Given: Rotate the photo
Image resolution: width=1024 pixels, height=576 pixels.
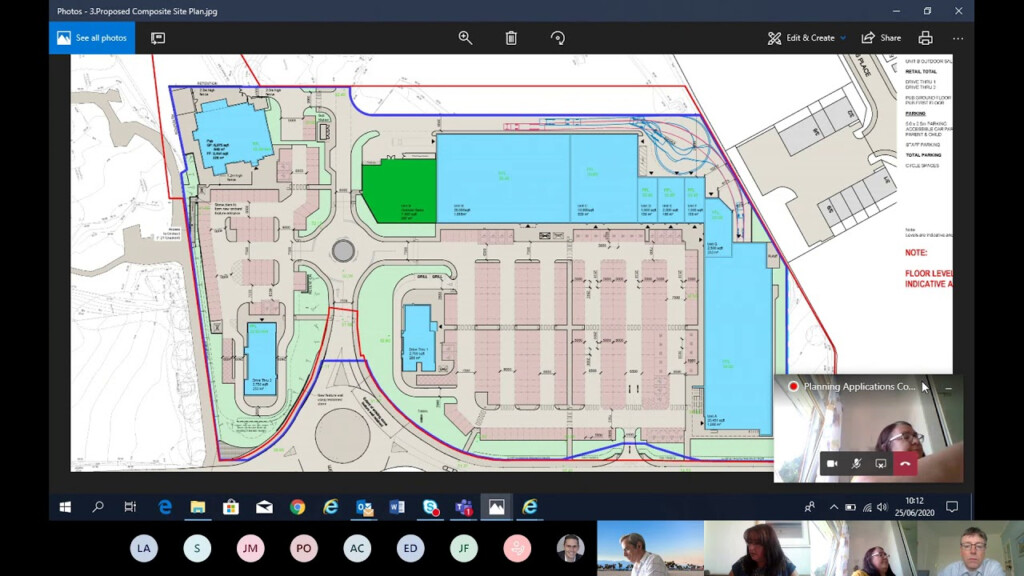Looking at the screenshot, I should tap(558, 38).
